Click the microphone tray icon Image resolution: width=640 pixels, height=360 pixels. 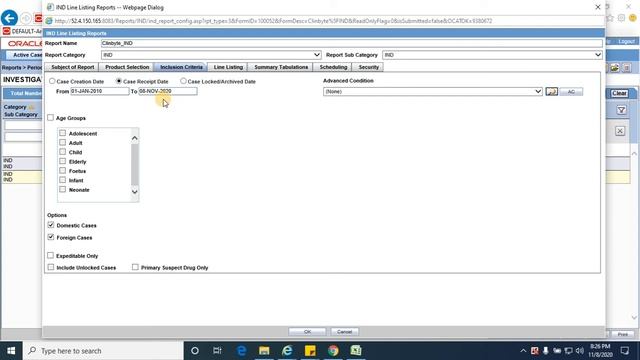point(545,351)
